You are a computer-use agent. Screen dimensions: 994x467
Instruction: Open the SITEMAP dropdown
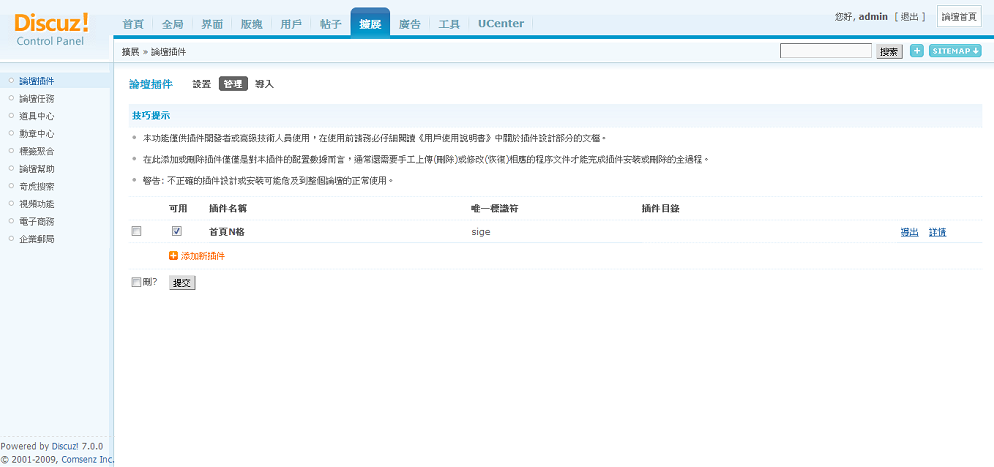(x=954, y=51)
